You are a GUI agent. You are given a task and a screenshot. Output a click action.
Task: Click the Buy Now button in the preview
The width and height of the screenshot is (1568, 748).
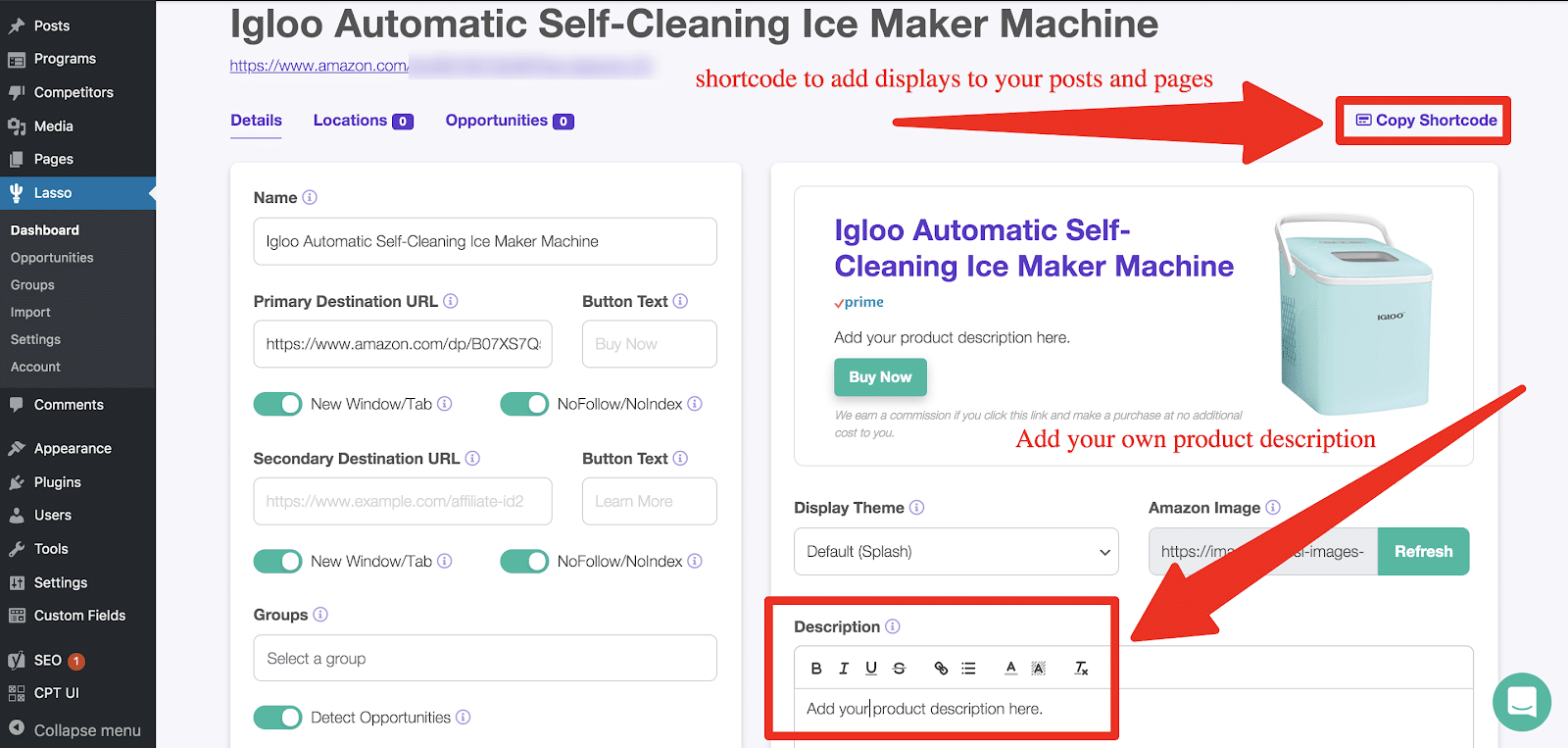tap(880, 377)
